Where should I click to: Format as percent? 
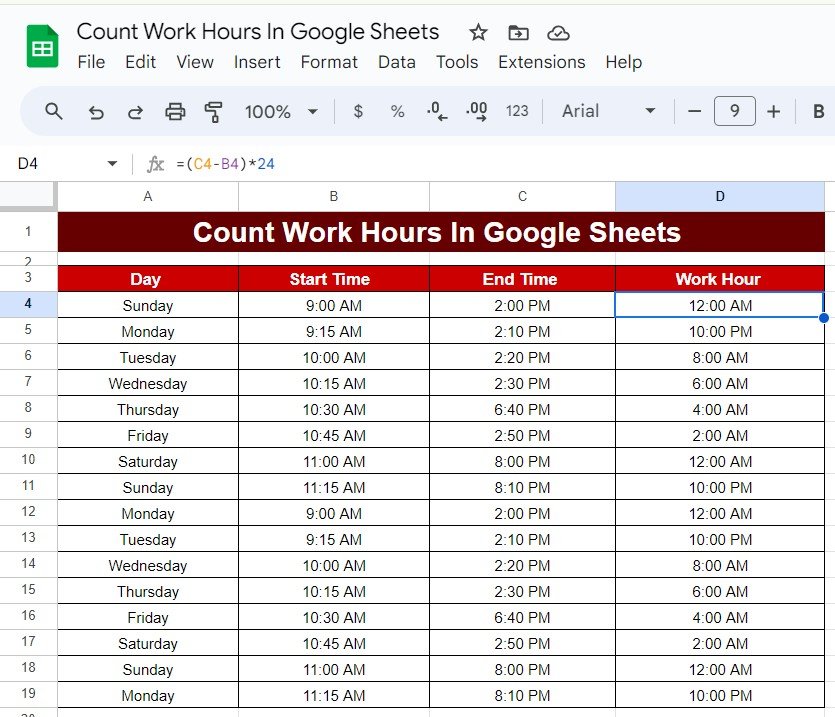(397, 111)
